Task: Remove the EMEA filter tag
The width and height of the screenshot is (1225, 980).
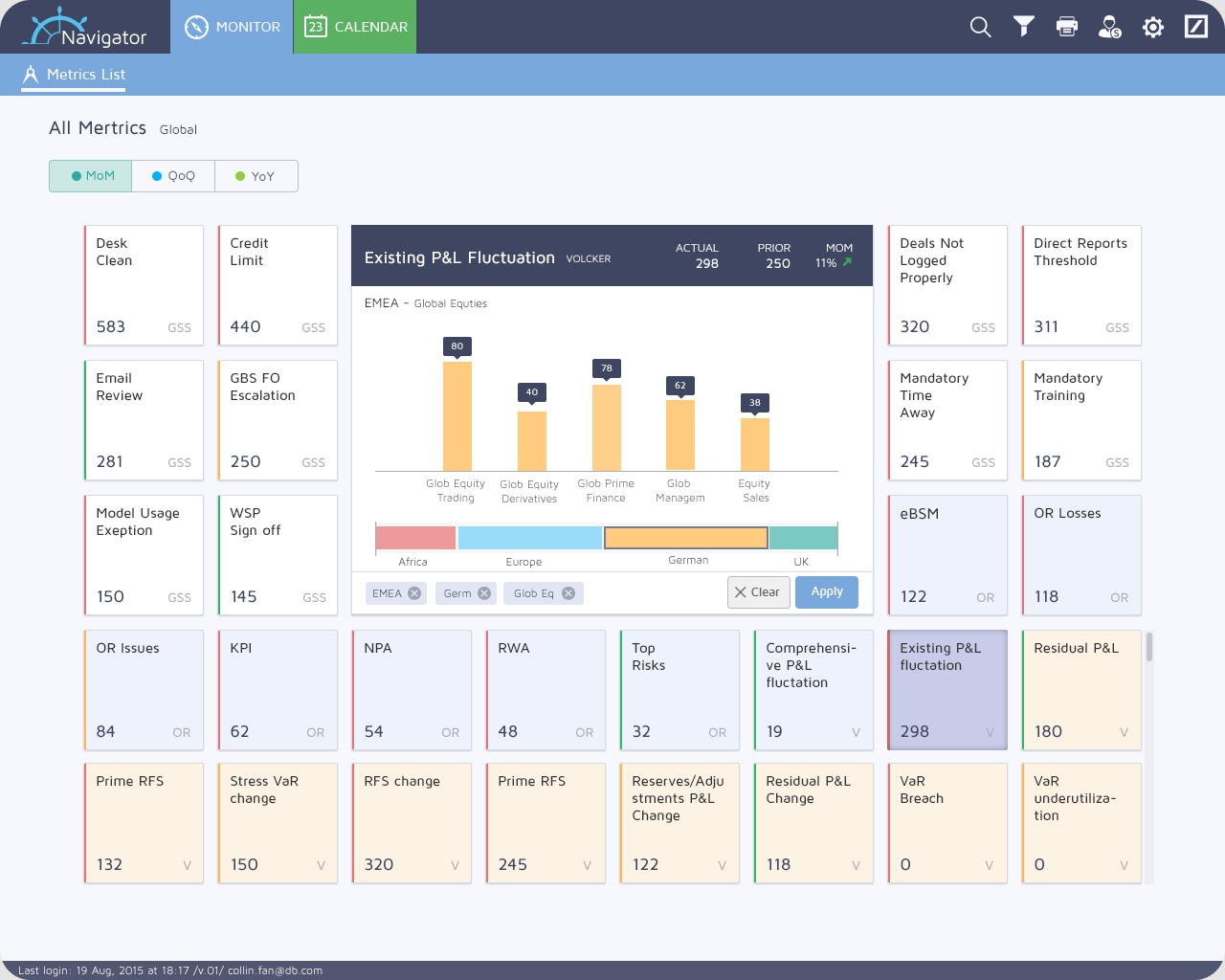Action: pyautogui.click(x=414, y=593)
